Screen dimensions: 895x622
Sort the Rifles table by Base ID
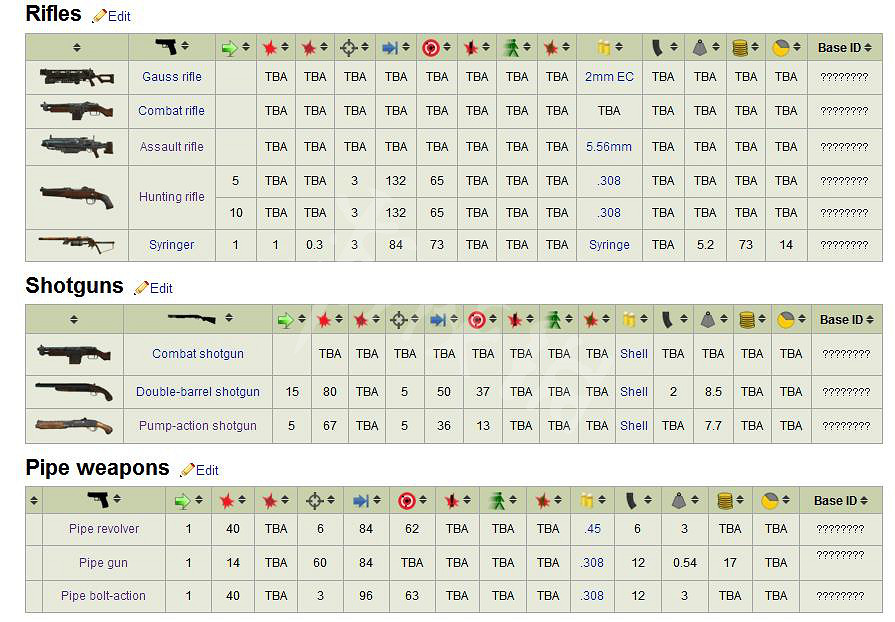tap(844, 47)
